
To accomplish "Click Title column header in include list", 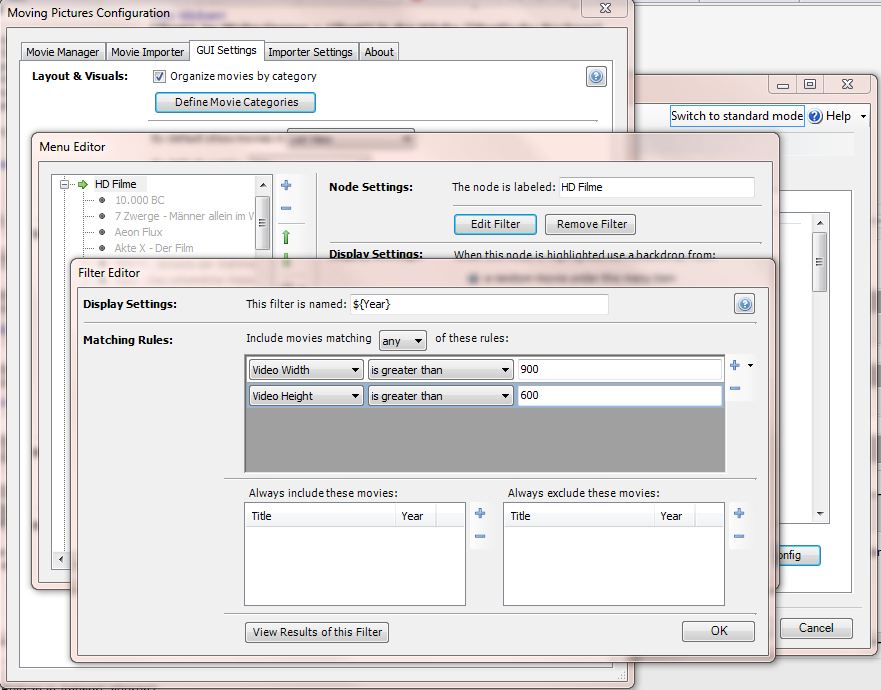I will (x=320, y=516).
